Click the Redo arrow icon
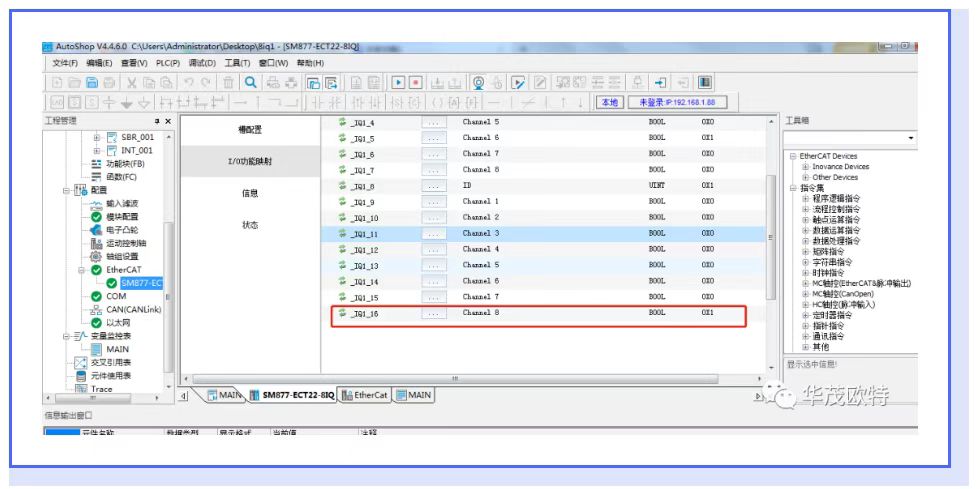The width and height of the screenshot is (980, 489). pos(206,82)
